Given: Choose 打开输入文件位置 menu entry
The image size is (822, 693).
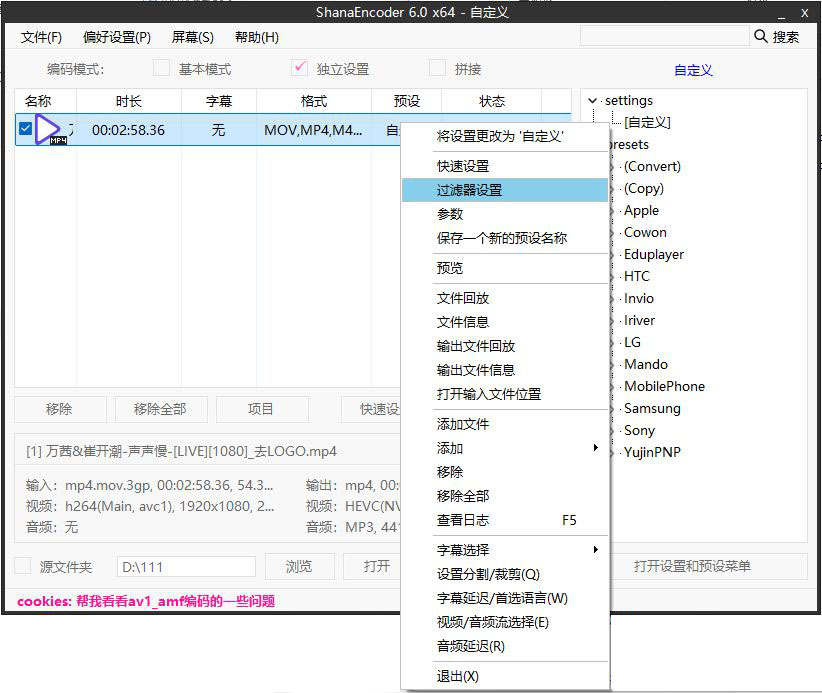Looking at the screenshot, I should tap(505, 394).
